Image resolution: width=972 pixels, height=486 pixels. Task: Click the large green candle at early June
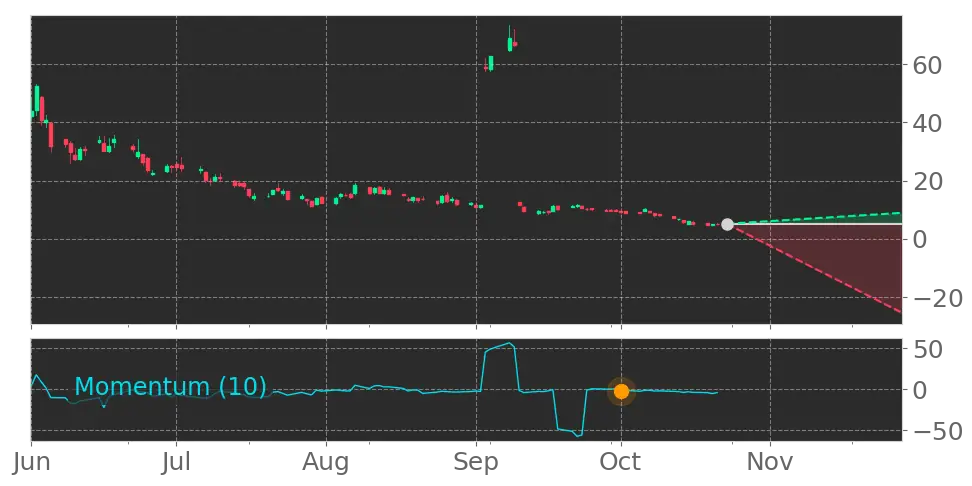coord(37,99)
